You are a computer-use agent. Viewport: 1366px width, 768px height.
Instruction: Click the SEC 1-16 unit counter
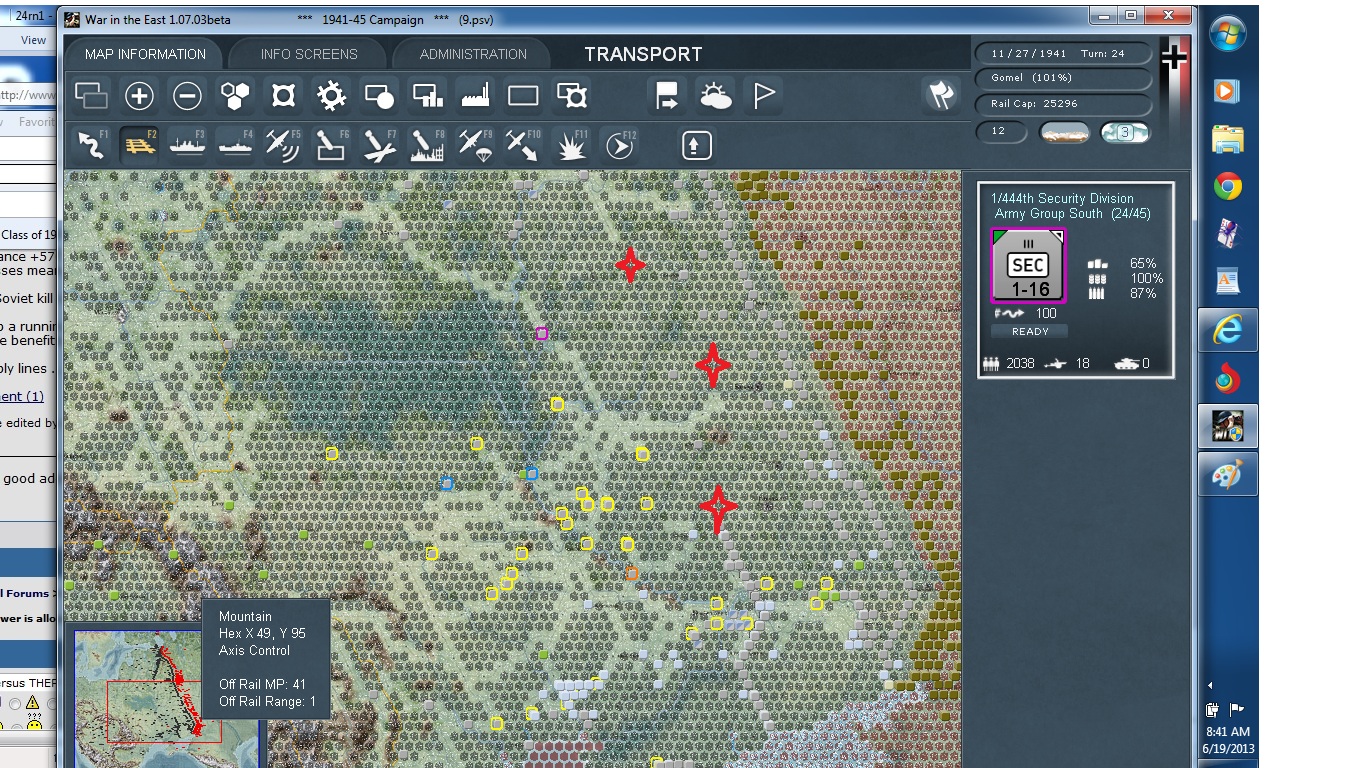point(1028,265)
